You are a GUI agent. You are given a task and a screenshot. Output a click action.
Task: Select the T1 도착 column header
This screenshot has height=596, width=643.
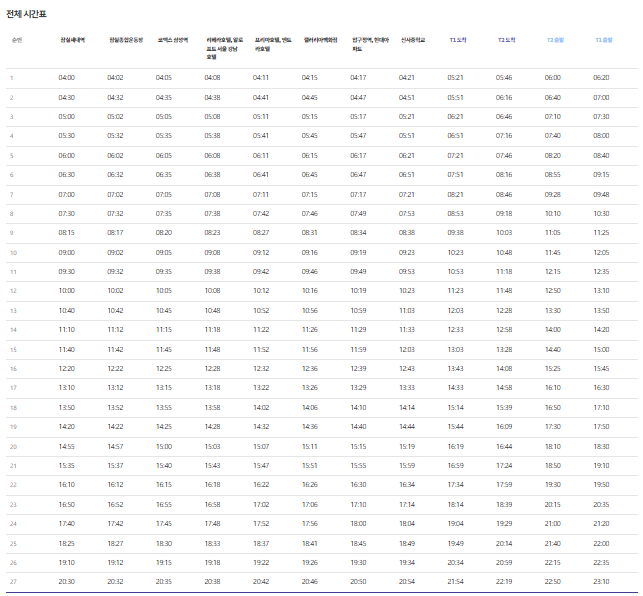(458, 40)
